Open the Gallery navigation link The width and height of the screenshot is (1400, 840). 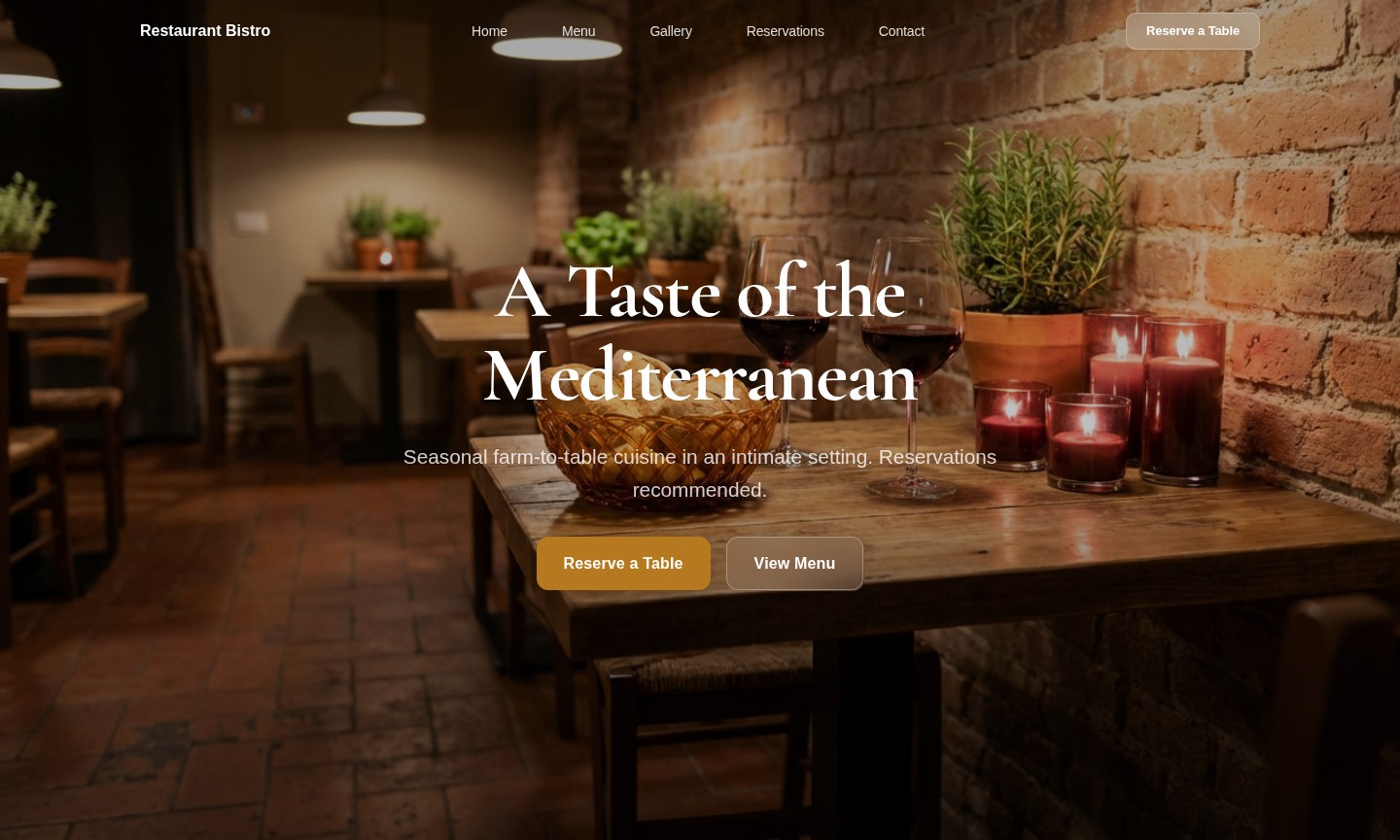(671, 31)
